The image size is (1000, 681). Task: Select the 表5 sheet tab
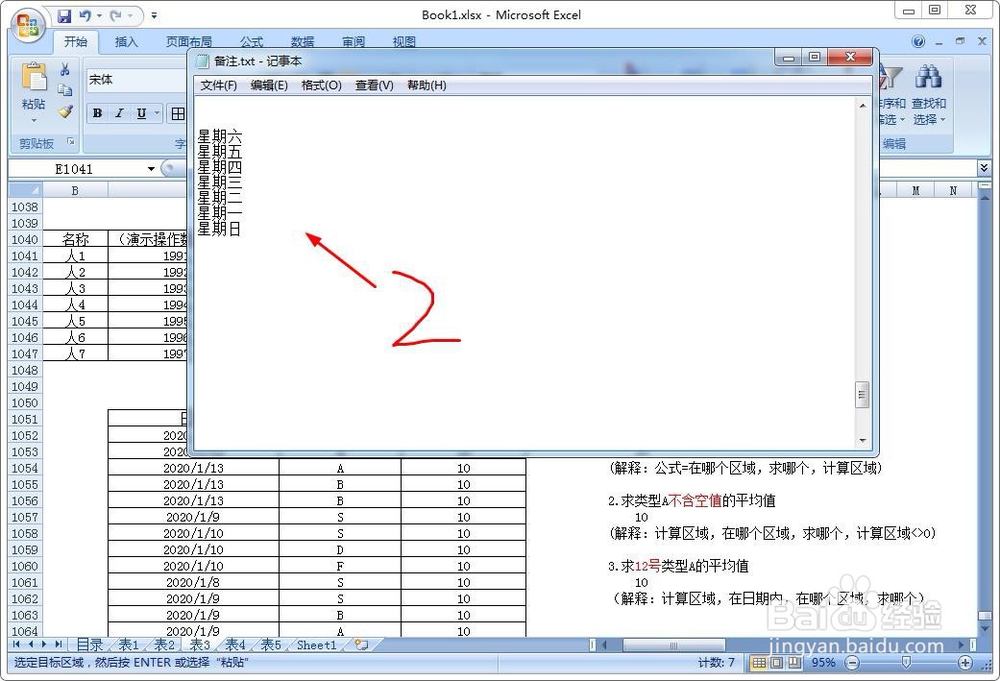click(271, 645)
